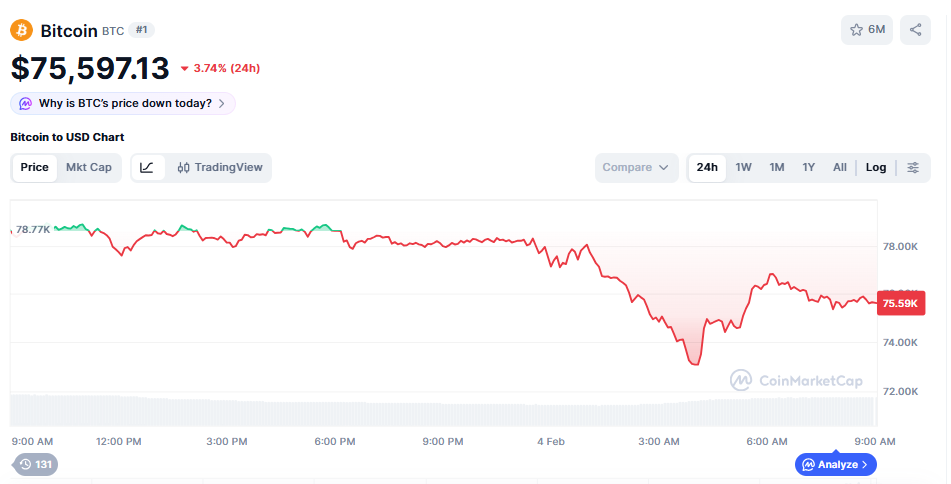Expand 'Why is BTC's price down today?'
This screenshot has height=484, width=951.
[x=125, y=104]
